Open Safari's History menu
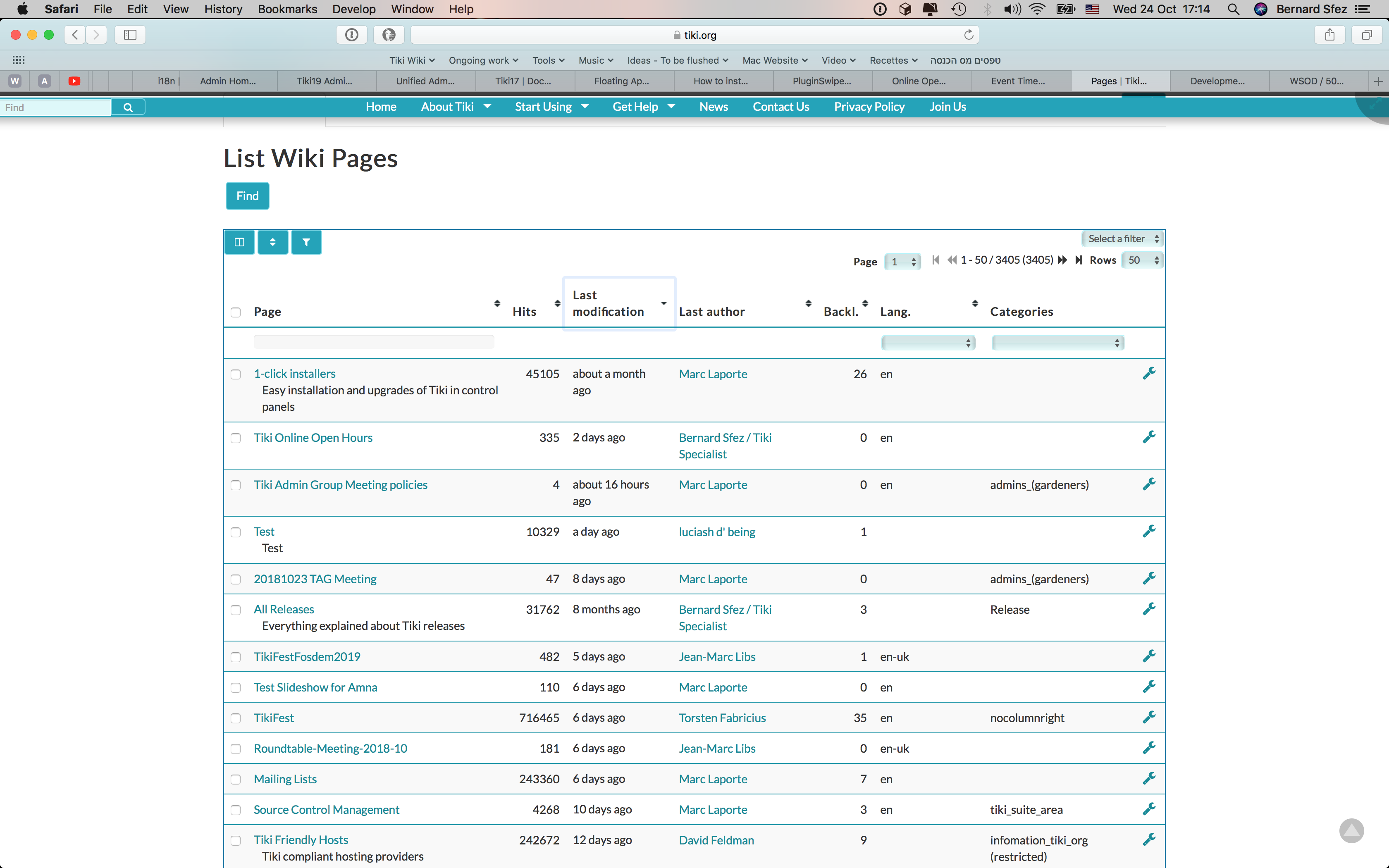The width and height of the screenshot is (1389, 868). click(x=223, y=9)
